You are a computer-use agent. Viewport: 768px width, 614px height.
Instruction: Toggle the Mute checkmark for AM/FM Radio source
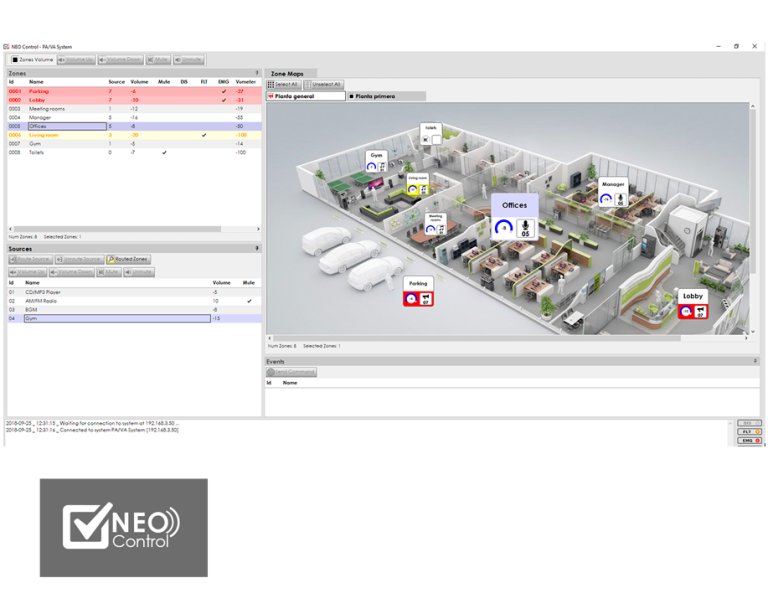click(249, 301)
